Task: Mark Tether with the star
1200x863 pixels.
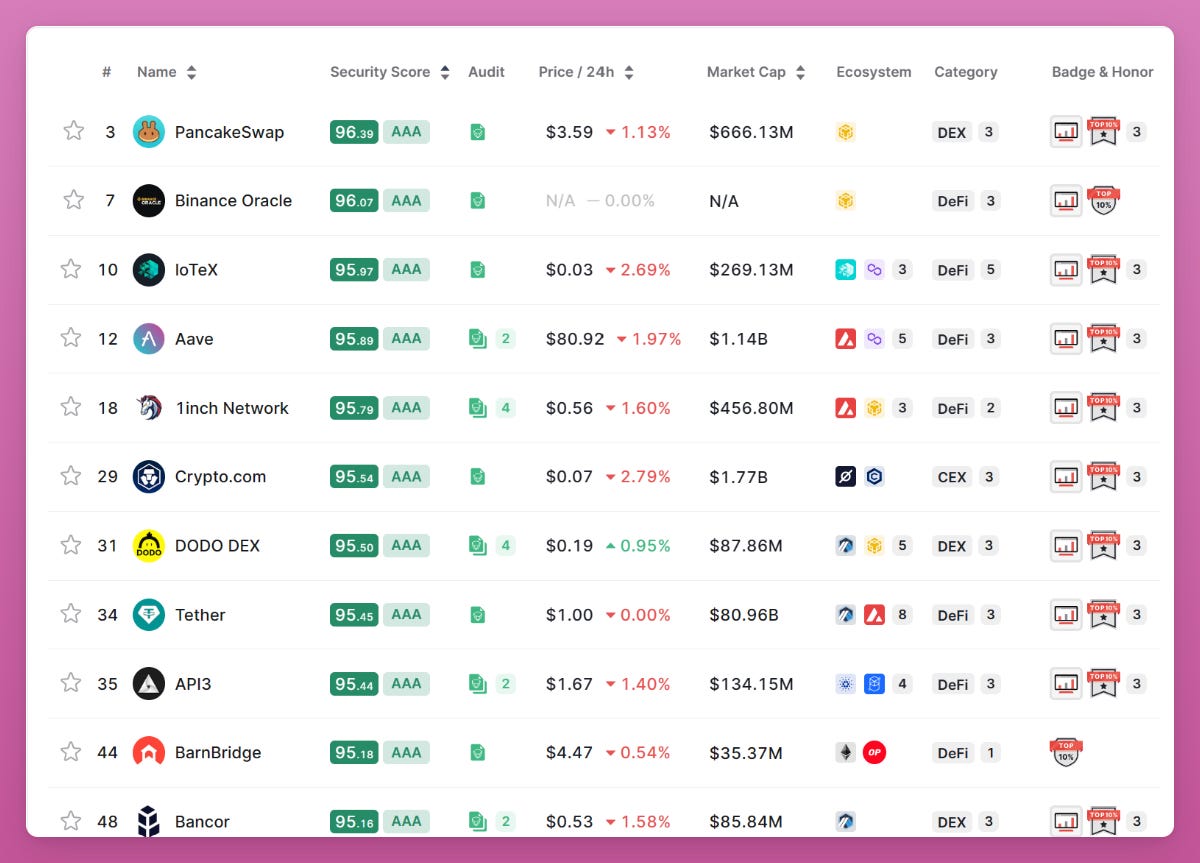Action: [x=71, y=614]
